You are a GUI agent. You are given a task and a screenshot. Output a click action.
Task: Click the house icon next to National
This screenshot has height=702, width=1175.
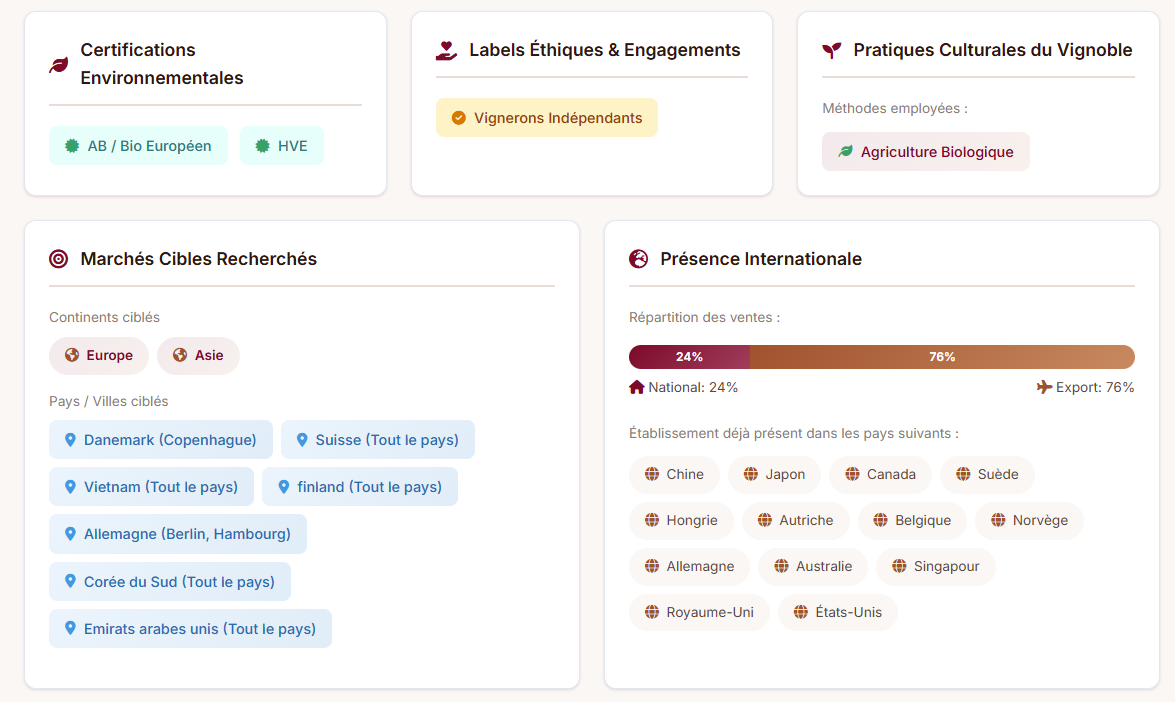click(637, 387)
